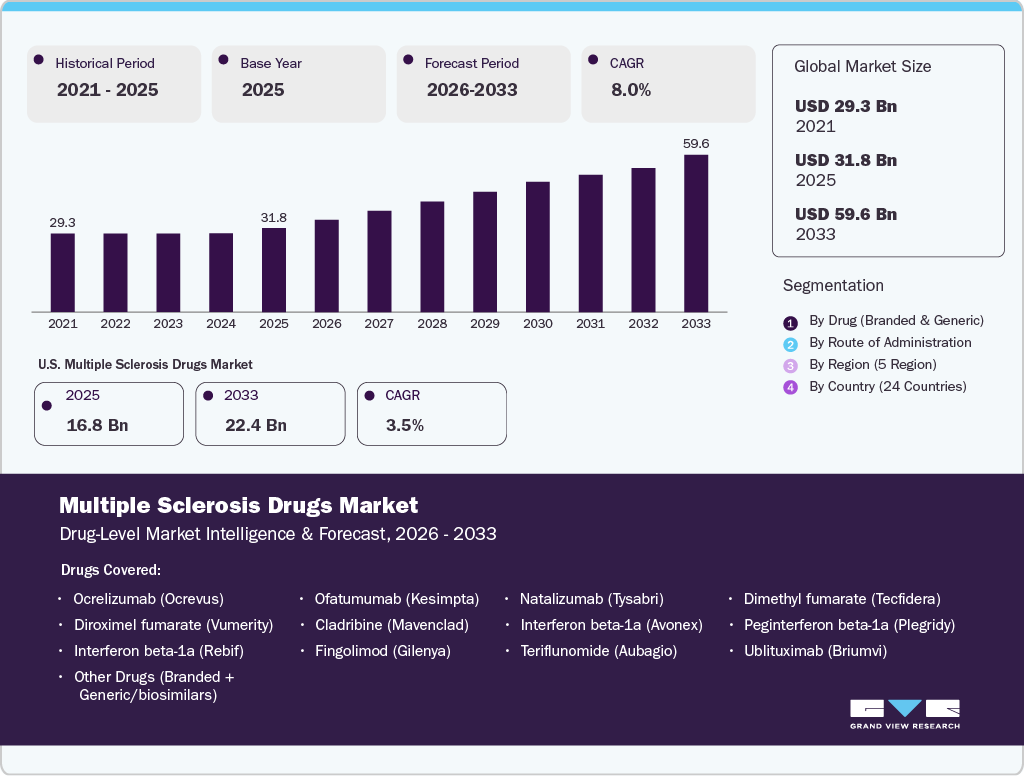Click U.S. Multiple Sclerosis Drugs Market heading

tap(145, 364)
